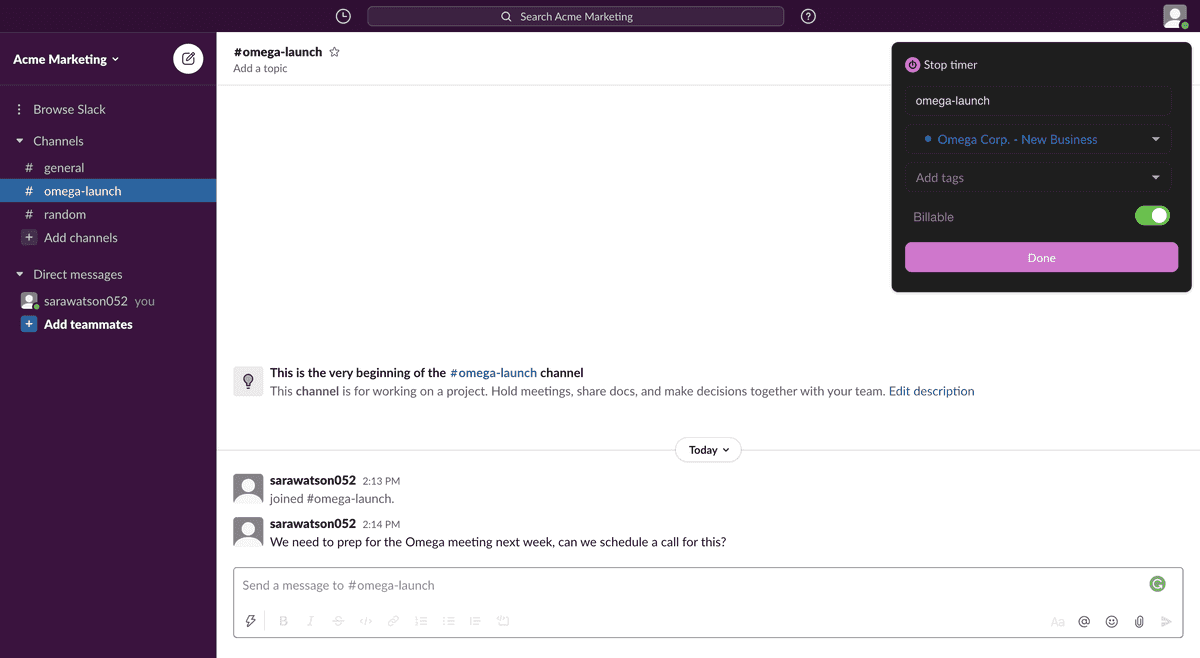Open the emoji picker in the composer
The height and width of the screenshot is (658, 1200).
(1111, 621)
